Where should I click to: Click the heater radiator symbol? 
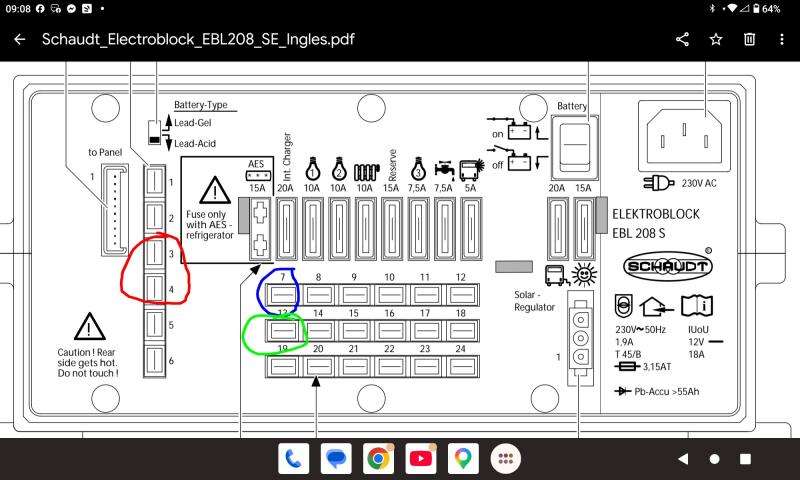tap(367, 172)
